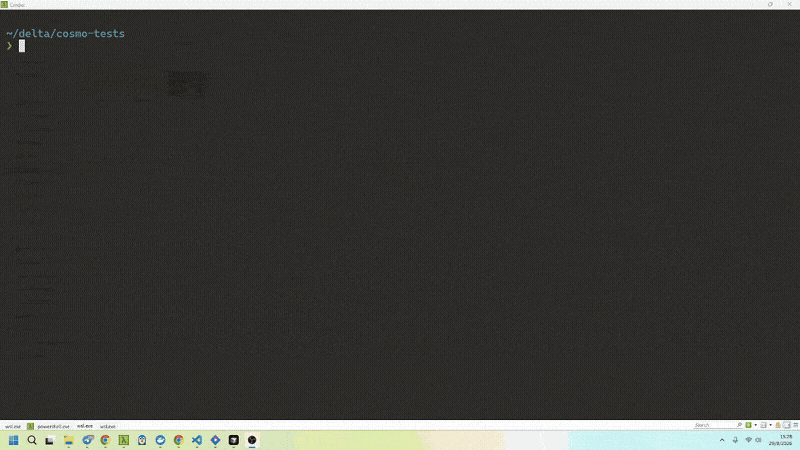Open the blue round whale icon on taskbar
The image size is (800, 450).
point(160,440)
